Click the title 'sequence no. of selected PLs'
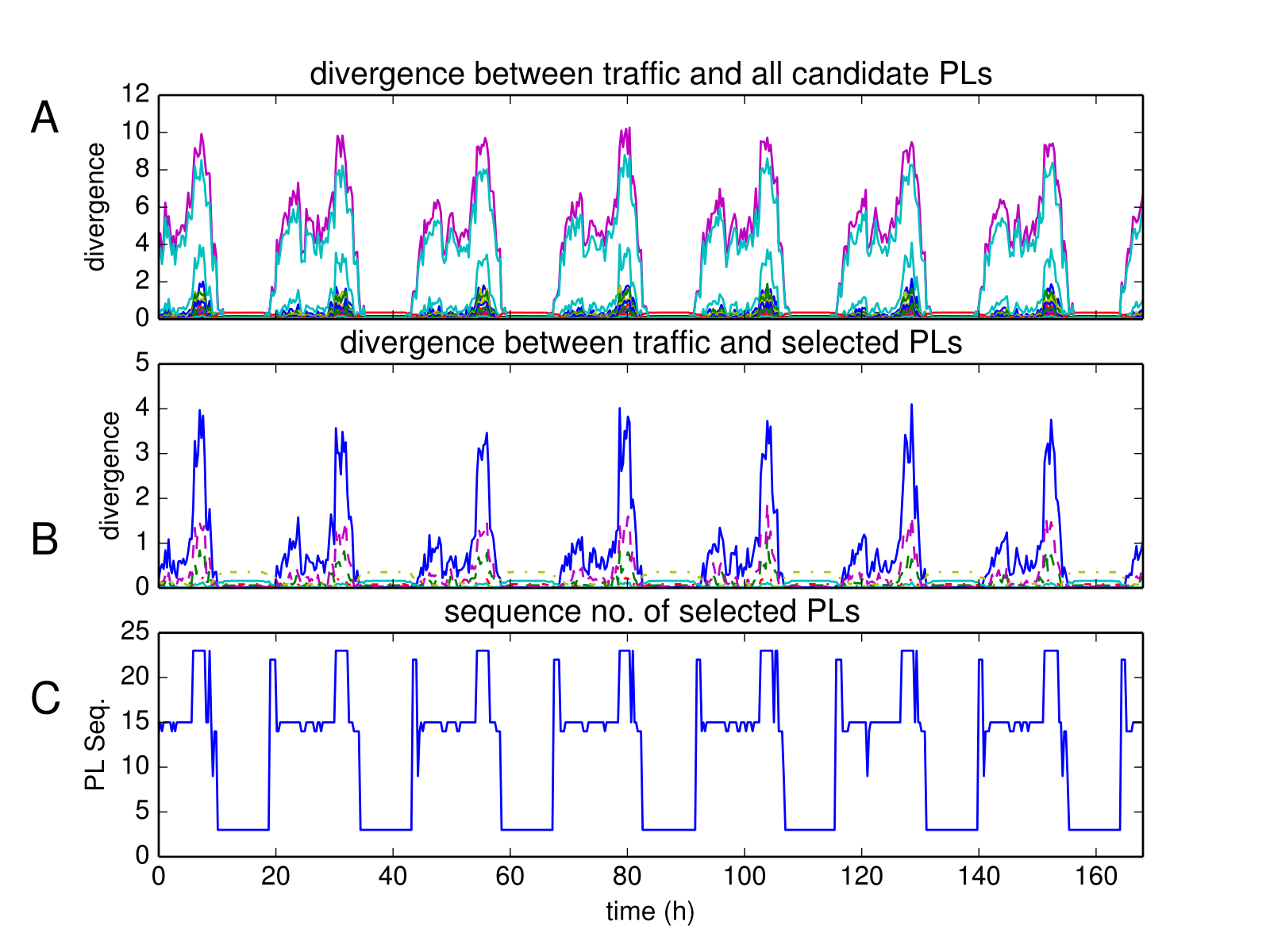Image resolution: width=1270 pixels, height=952 pixels. (x=652, y=612)
